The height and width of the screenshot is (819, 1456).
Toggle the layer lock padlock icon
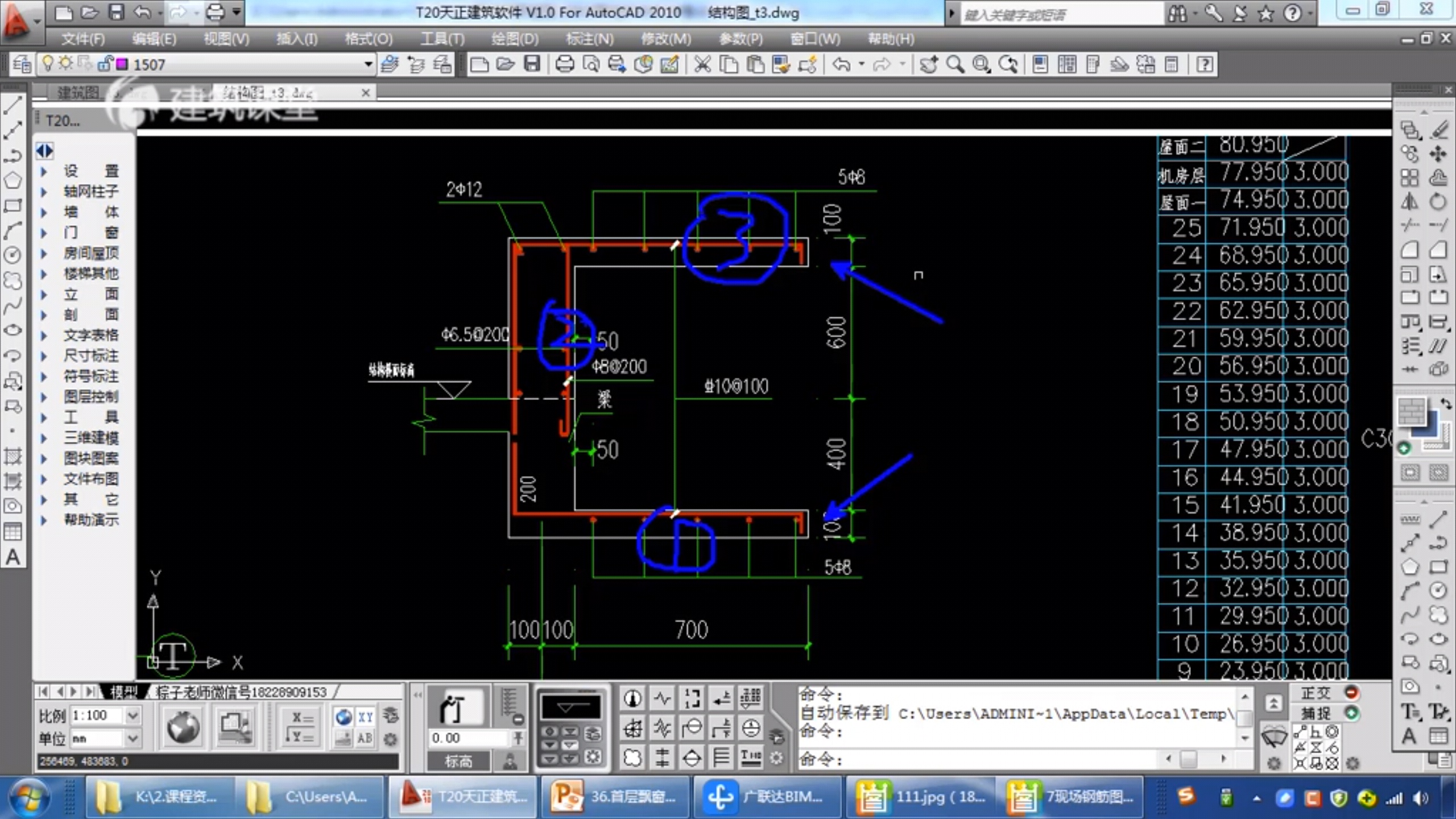[105, 64]
